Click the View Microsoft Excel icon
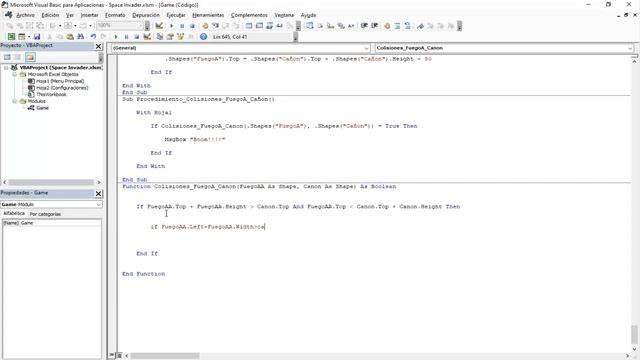640x360 pixels. click(11, 37)
